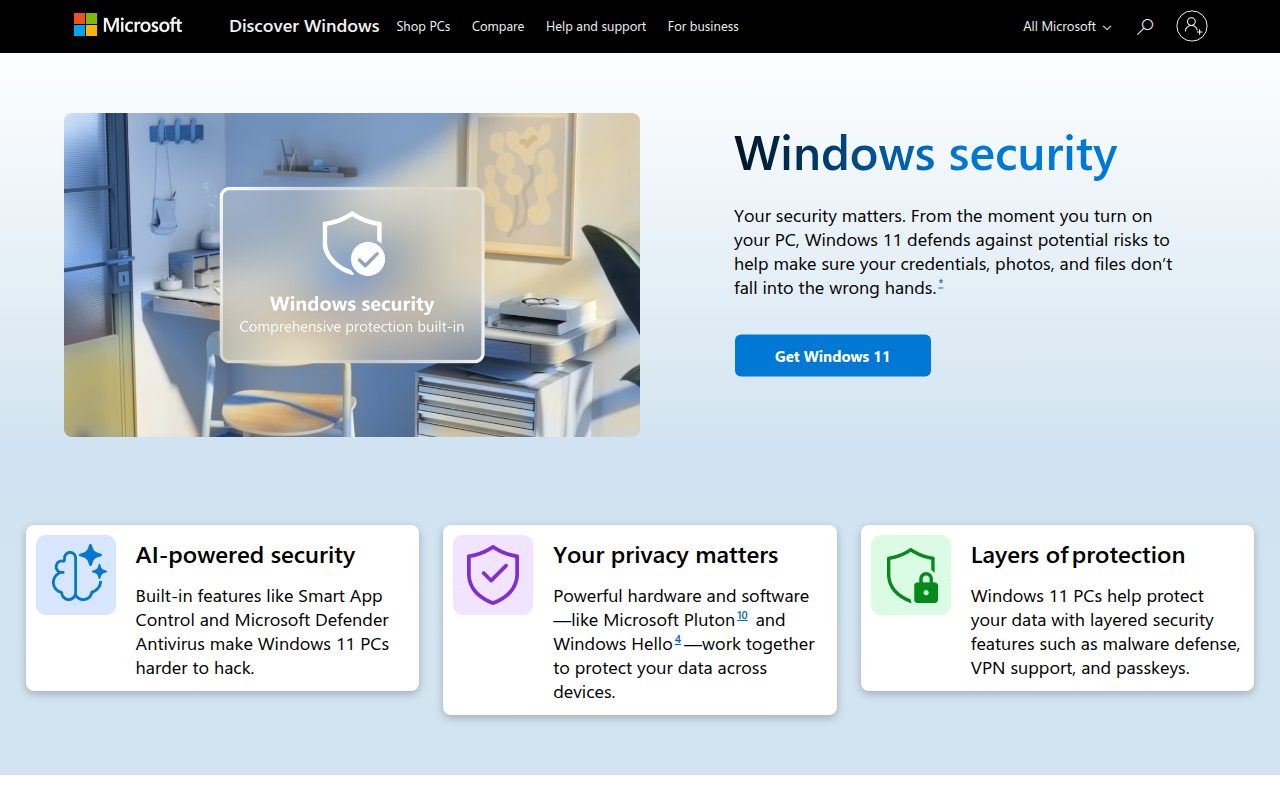The height and width of the screenshot is (800, 1280).
Task: Click the asterisk footnote after wrong hands
Action: [941, 284]
